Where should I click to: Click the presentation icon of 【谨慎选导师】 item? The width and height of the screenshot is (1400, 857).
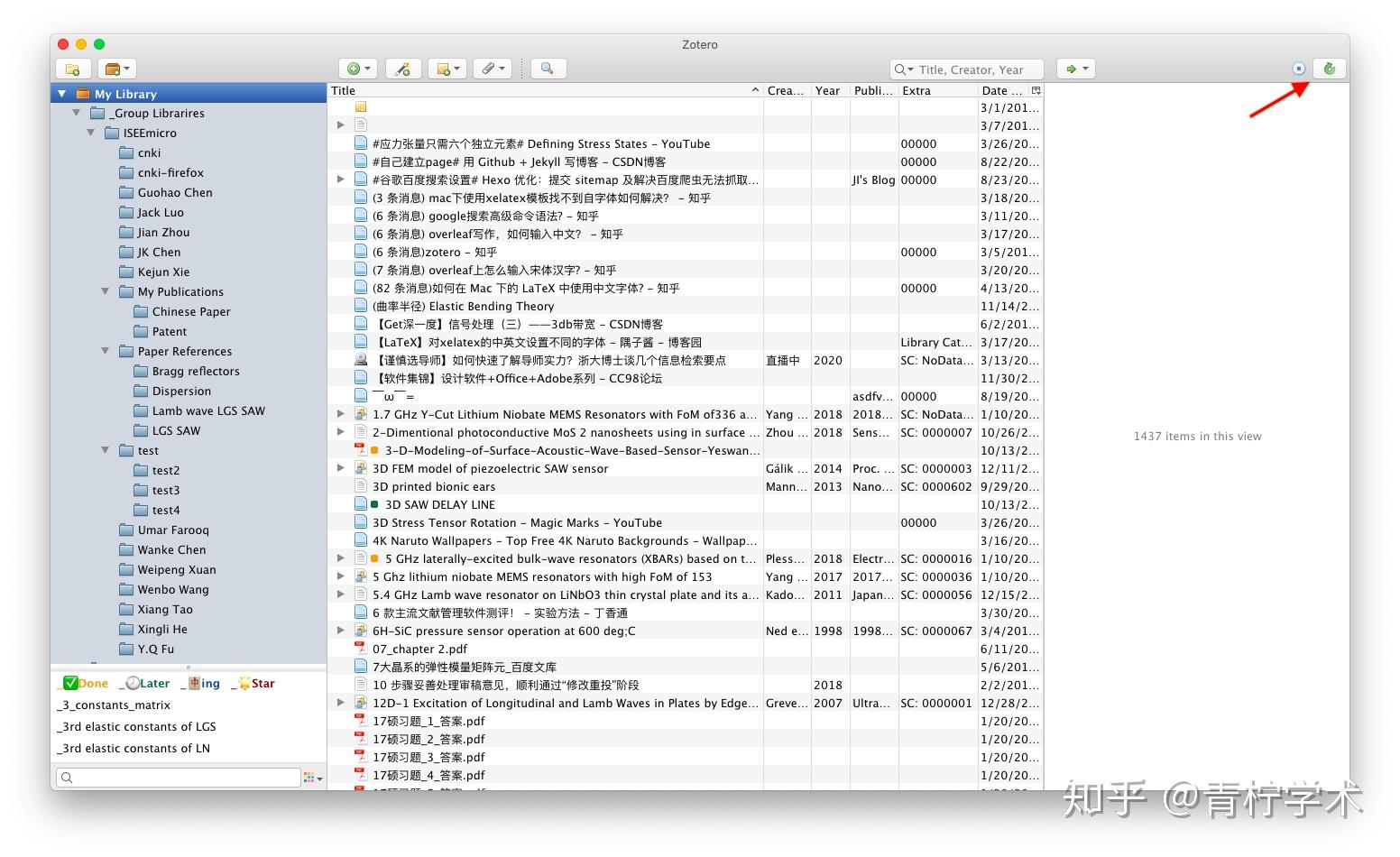click(x=361, y=360)
